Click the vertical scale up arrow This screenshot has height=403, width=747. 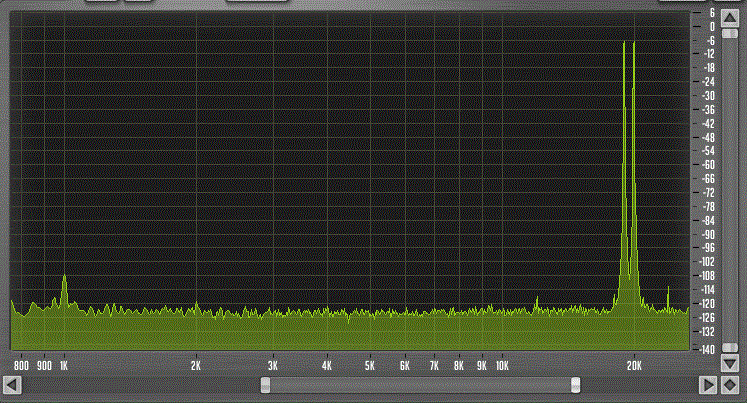tap(730, 19)
